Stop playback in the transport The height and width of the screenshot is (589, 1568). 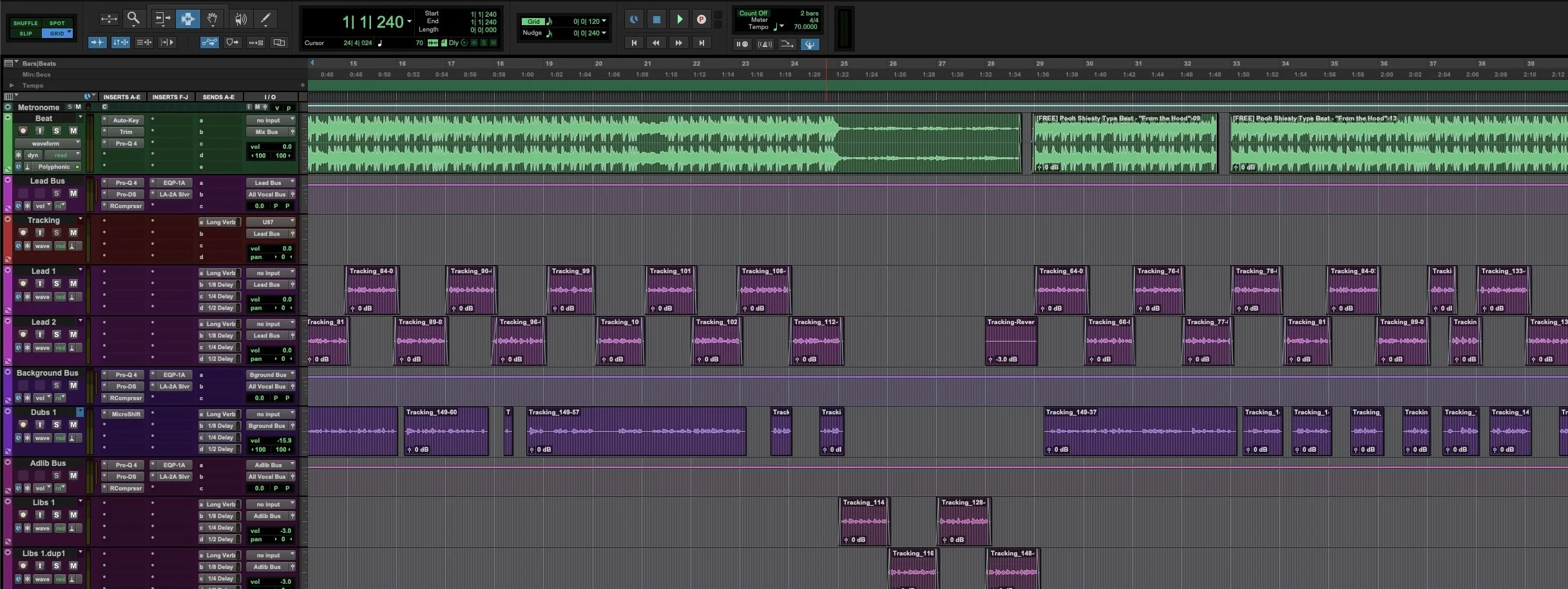coord(656,19)
